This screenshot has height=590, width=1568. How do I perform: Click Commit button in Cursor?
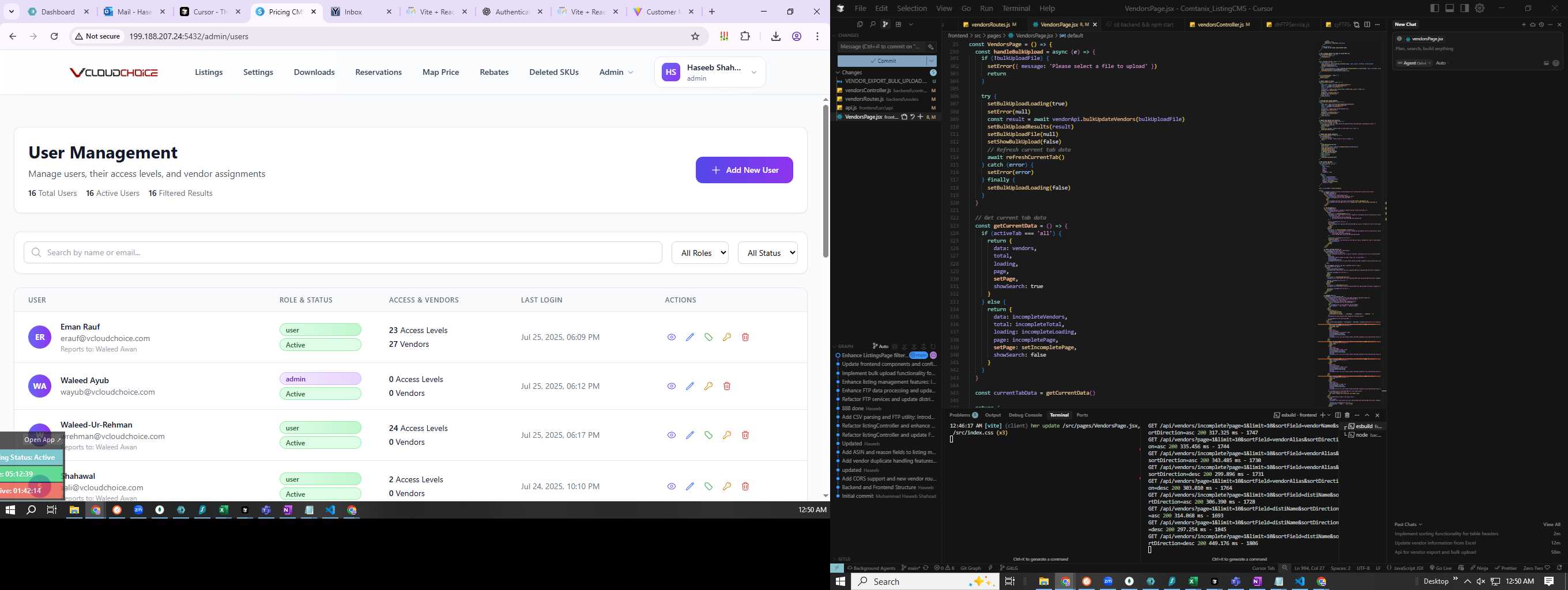882,61
